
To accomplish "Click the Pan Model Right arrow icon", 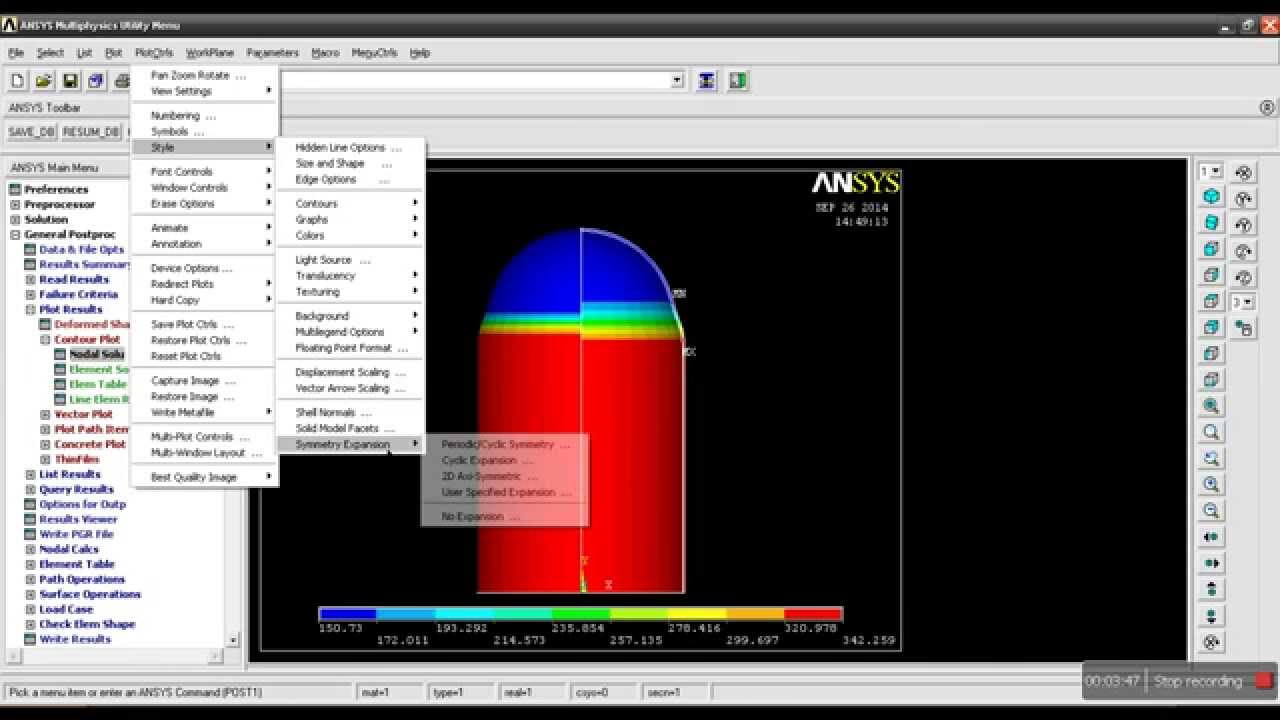I will pyautogui.click(x=1212, y=563).
